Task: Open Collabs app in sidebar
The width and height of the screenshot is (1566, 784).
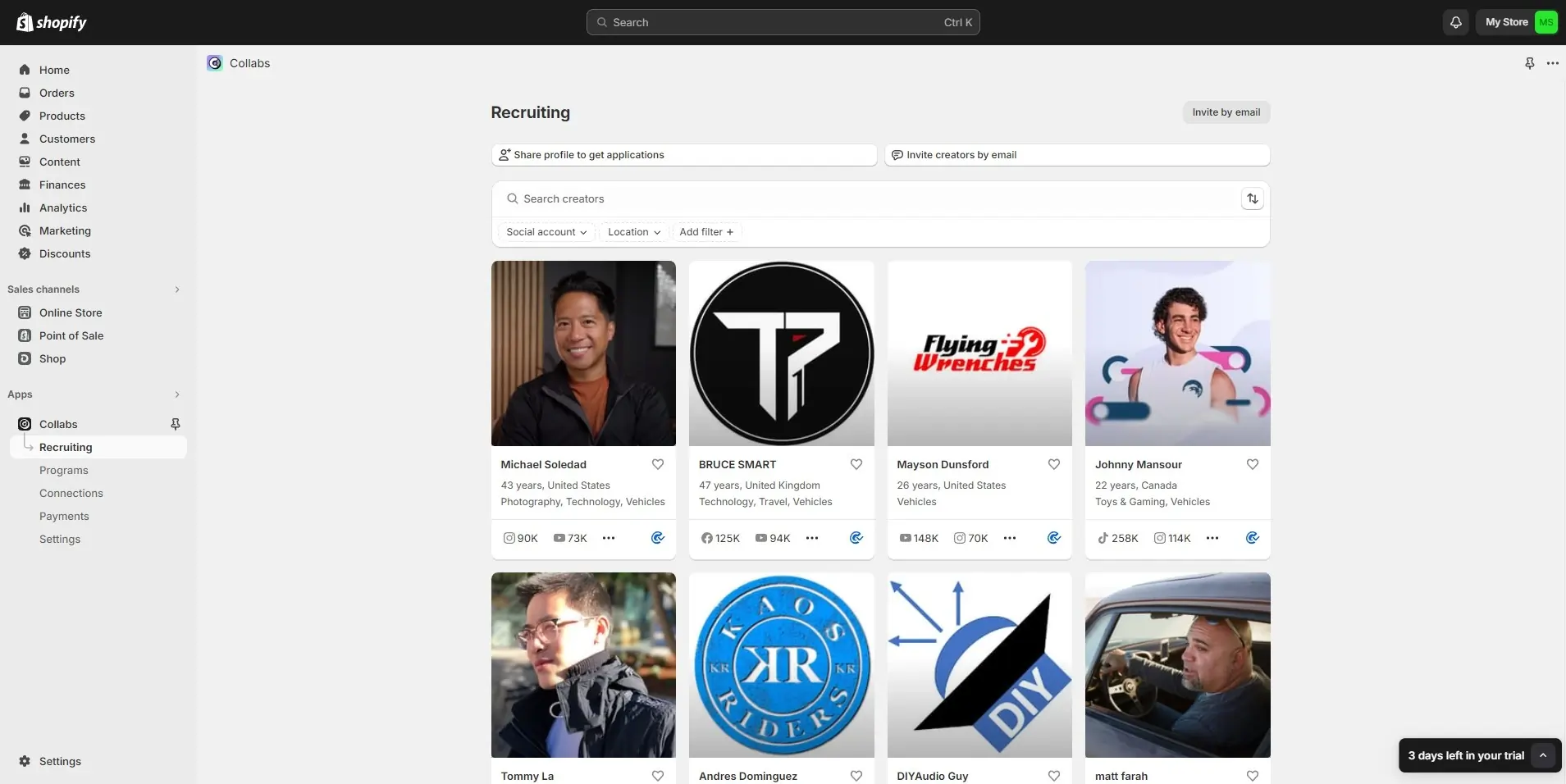Action: point(58,424)
